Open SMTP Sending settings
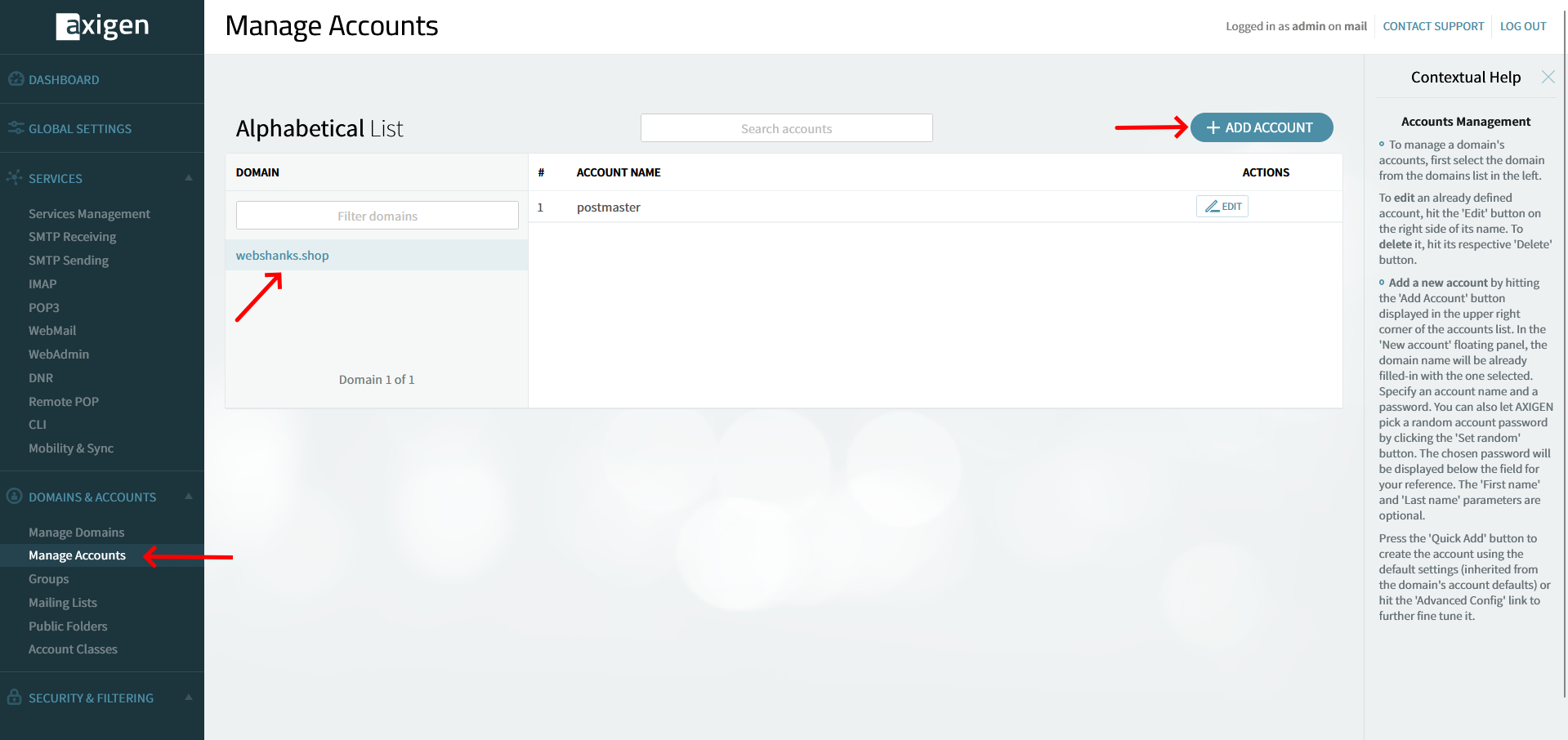The image size is (1568, 740). point(69,261)
